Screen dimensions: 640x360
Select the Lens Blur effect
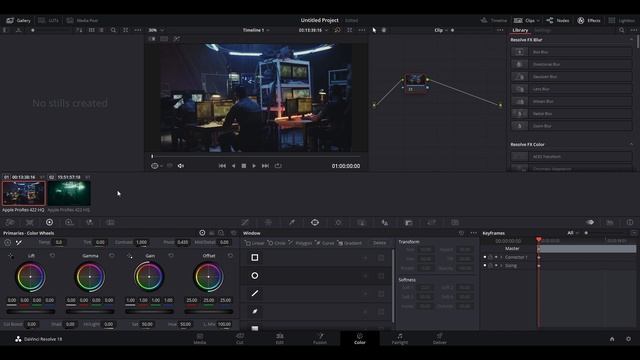click(571, 89)
